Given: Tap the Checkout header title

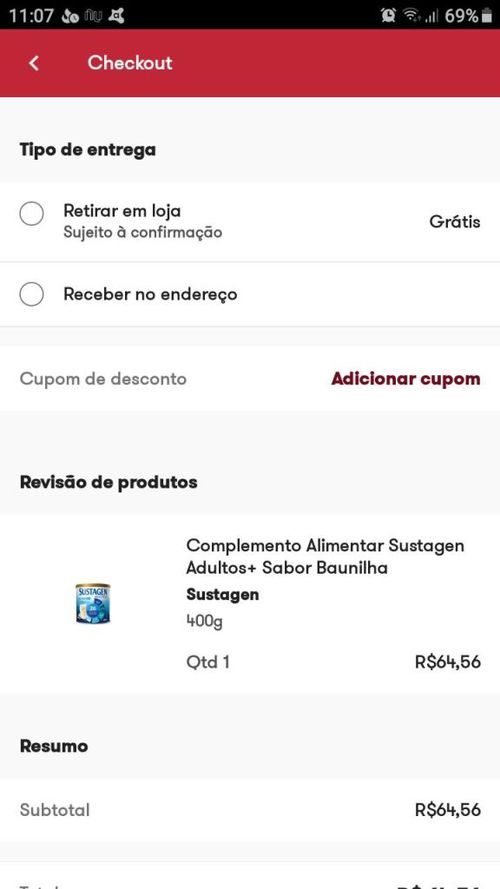Looking at the screenshot, I should [x=130, y=63].
